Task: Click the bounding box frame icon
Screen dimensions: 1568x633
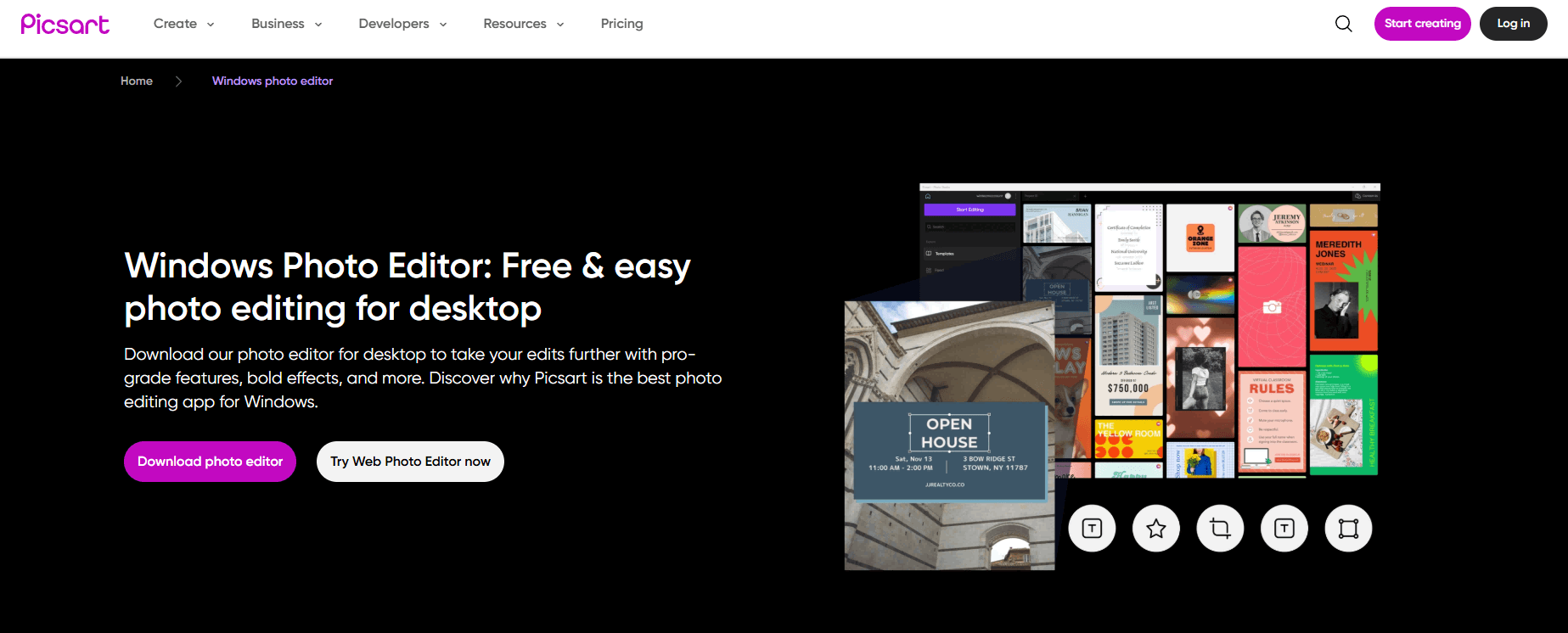Action: coord(1348,529)
